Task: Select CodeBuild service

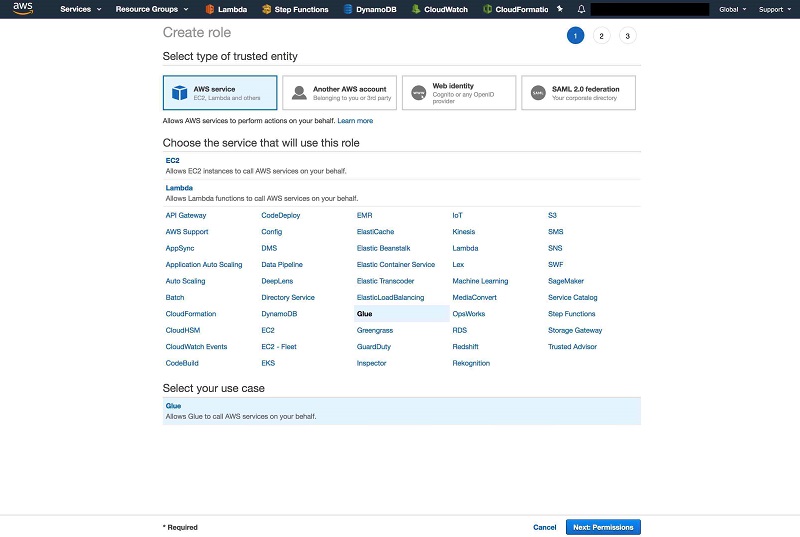Action: coord(182,363)
